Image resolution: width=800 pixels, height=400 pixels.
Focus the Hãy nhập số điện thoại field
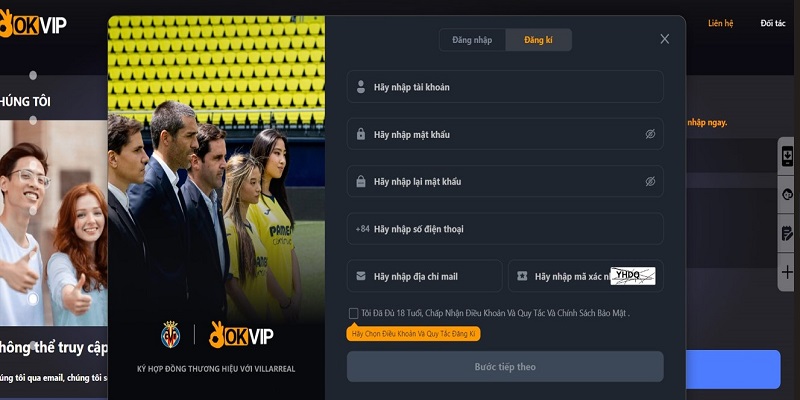[505, 229]
